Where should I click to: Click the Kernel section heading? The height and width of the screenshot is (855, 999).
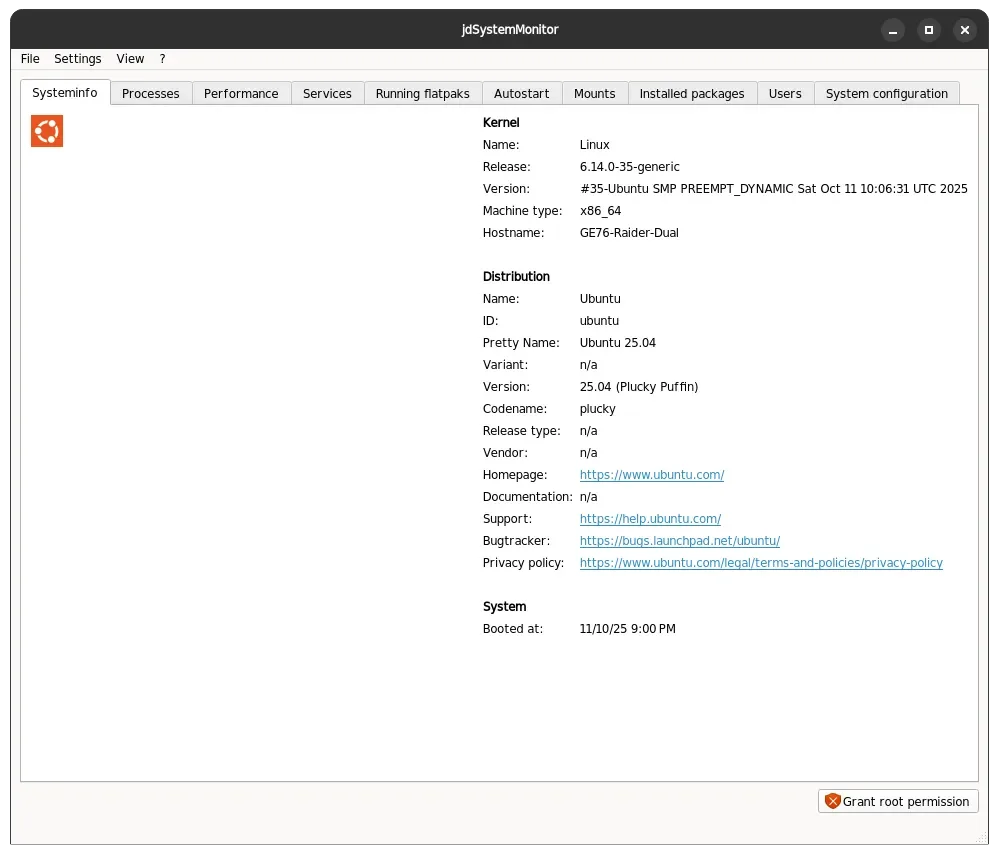[501, 122]
